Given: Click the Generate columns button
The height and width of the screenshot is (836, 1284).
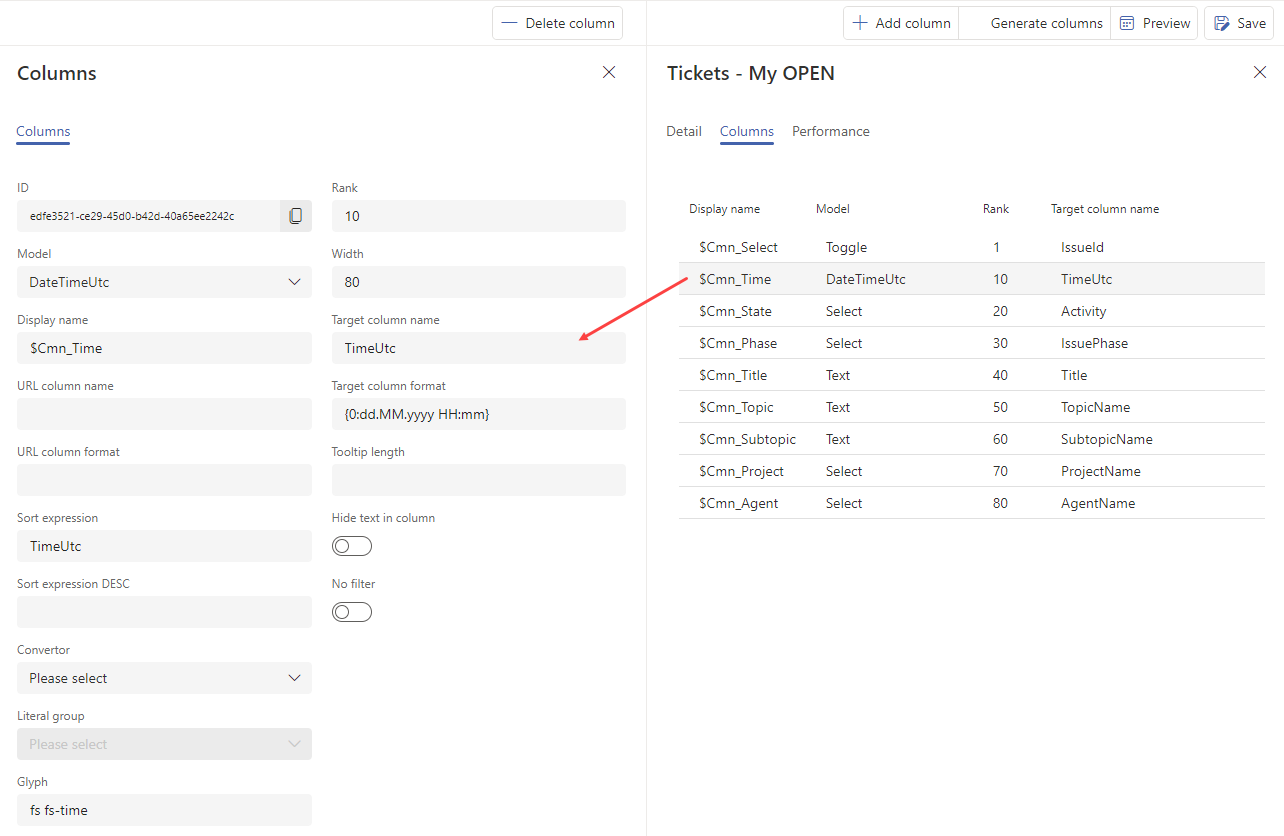Looking at the screenshot, I should point(1035,23).
